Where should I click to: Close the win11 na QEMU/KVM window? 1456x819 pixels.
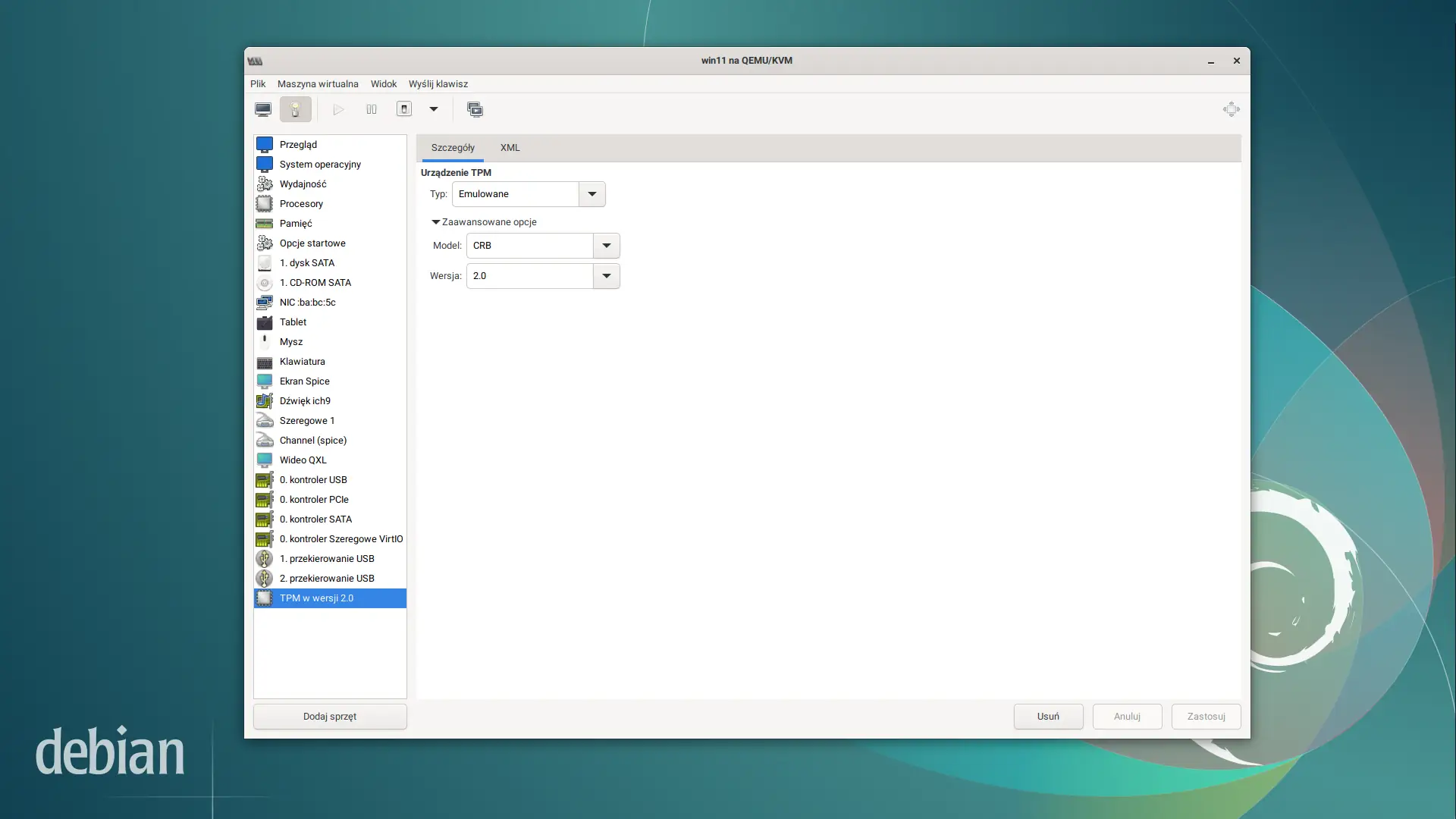(1237, 61)
